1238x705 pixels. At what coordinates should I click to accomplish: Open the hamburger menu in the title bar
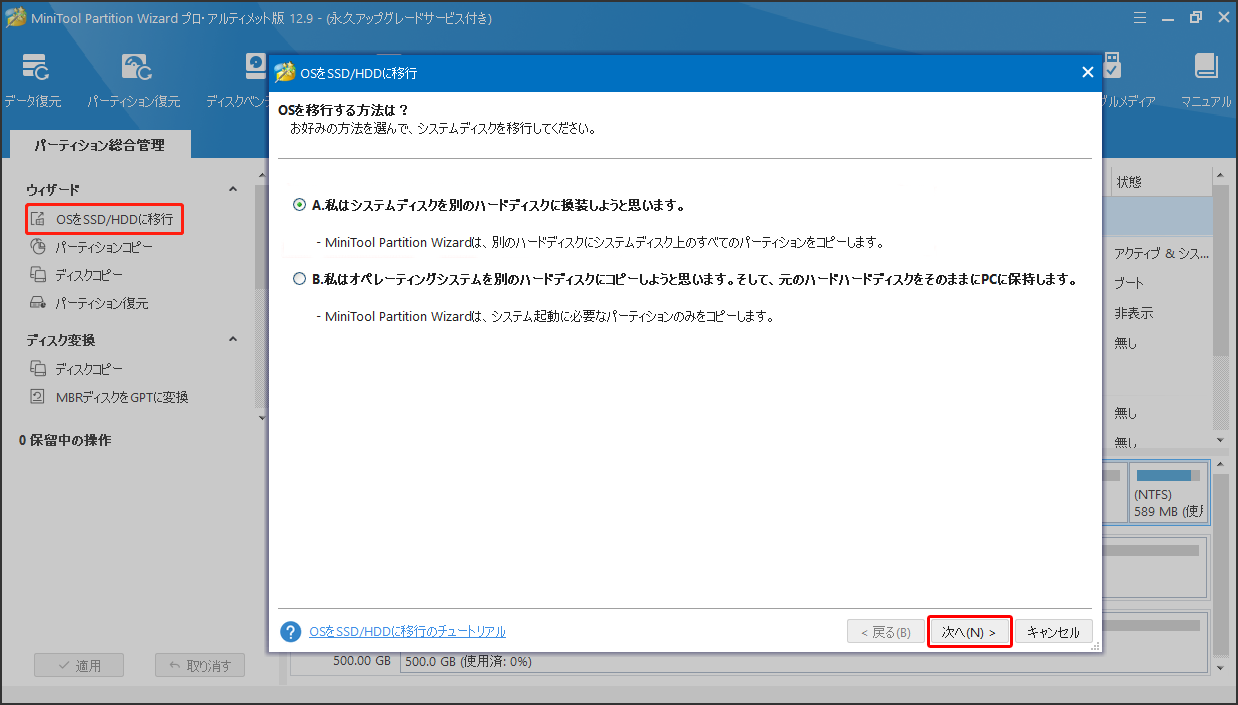1139,16
